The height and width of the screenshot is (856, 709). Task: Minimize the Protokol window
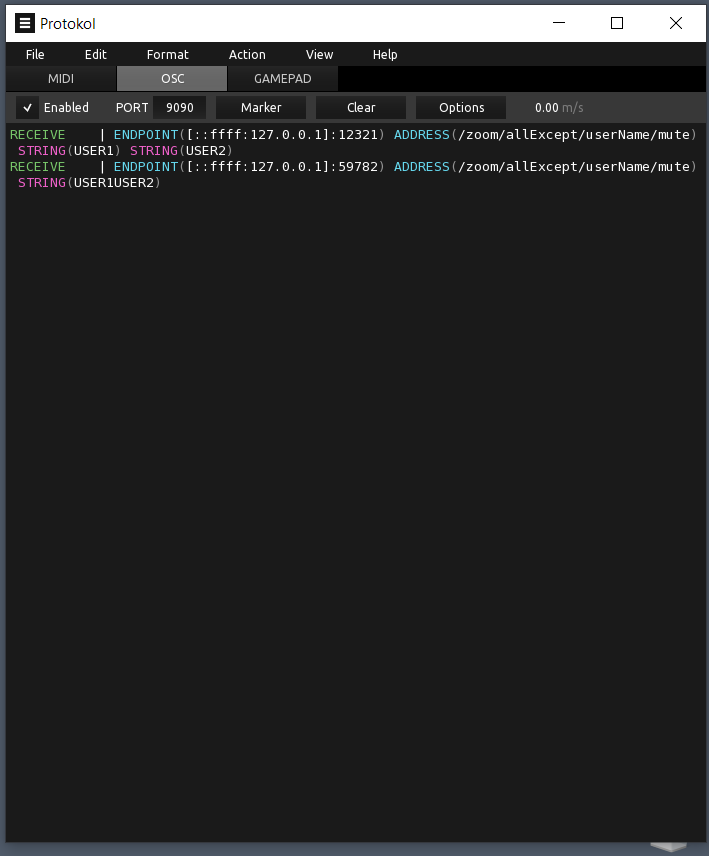pos(558,23)
